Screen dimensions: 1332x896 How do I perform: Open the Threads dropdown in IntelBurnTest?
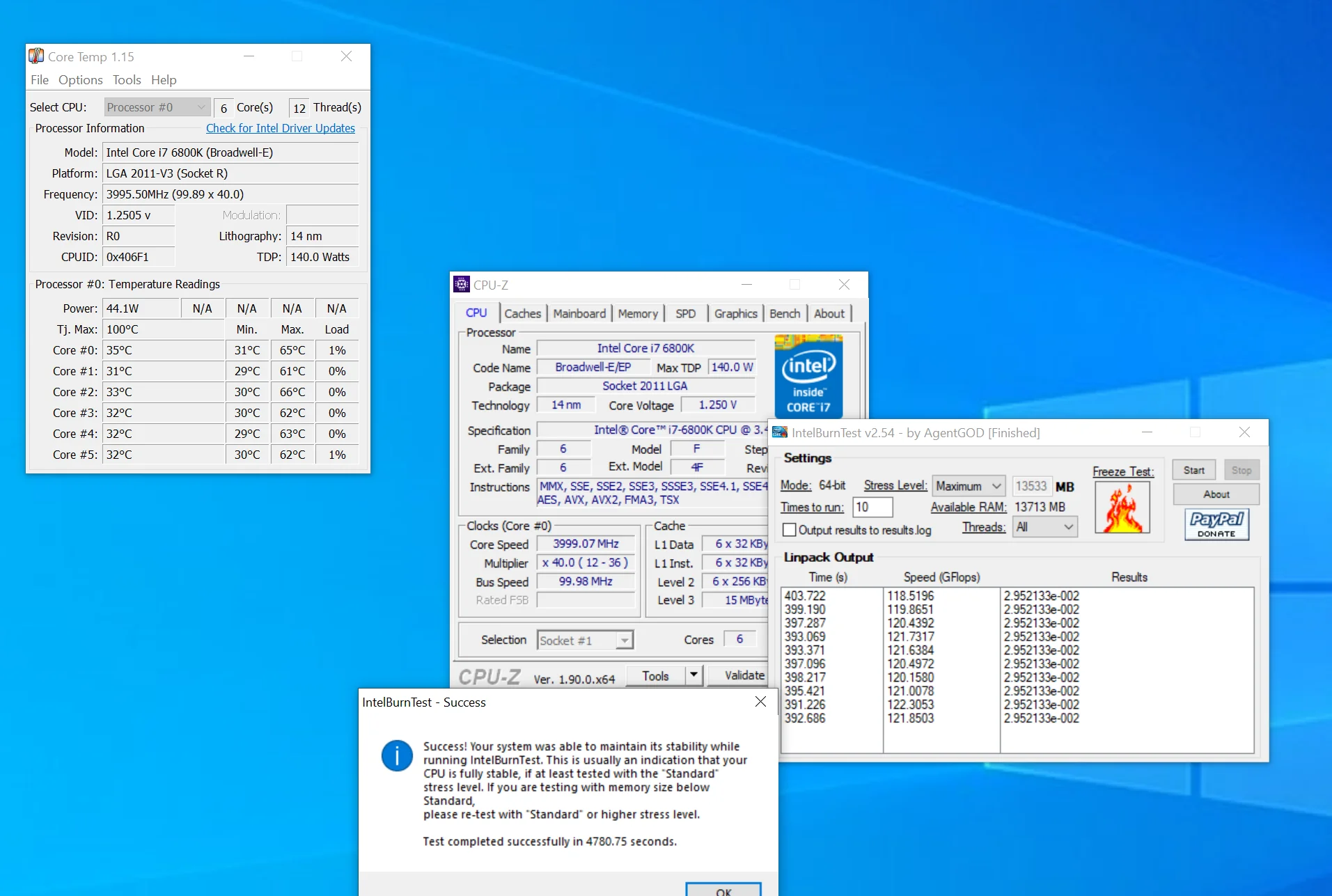point(1045,527)
